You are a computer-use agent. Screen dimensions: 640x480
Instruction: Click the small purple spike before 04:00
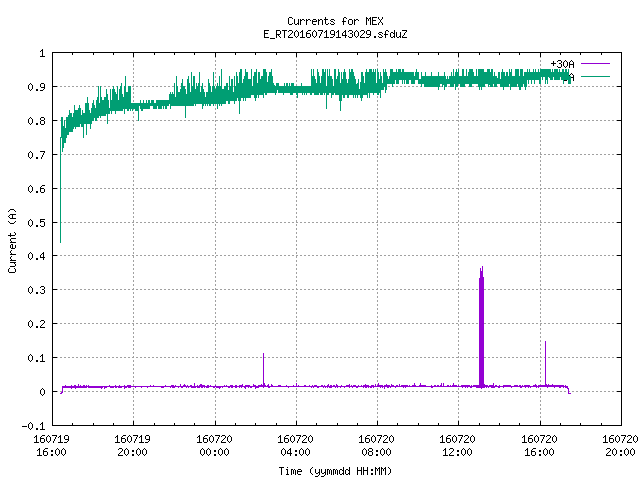[x=264, y=369]
